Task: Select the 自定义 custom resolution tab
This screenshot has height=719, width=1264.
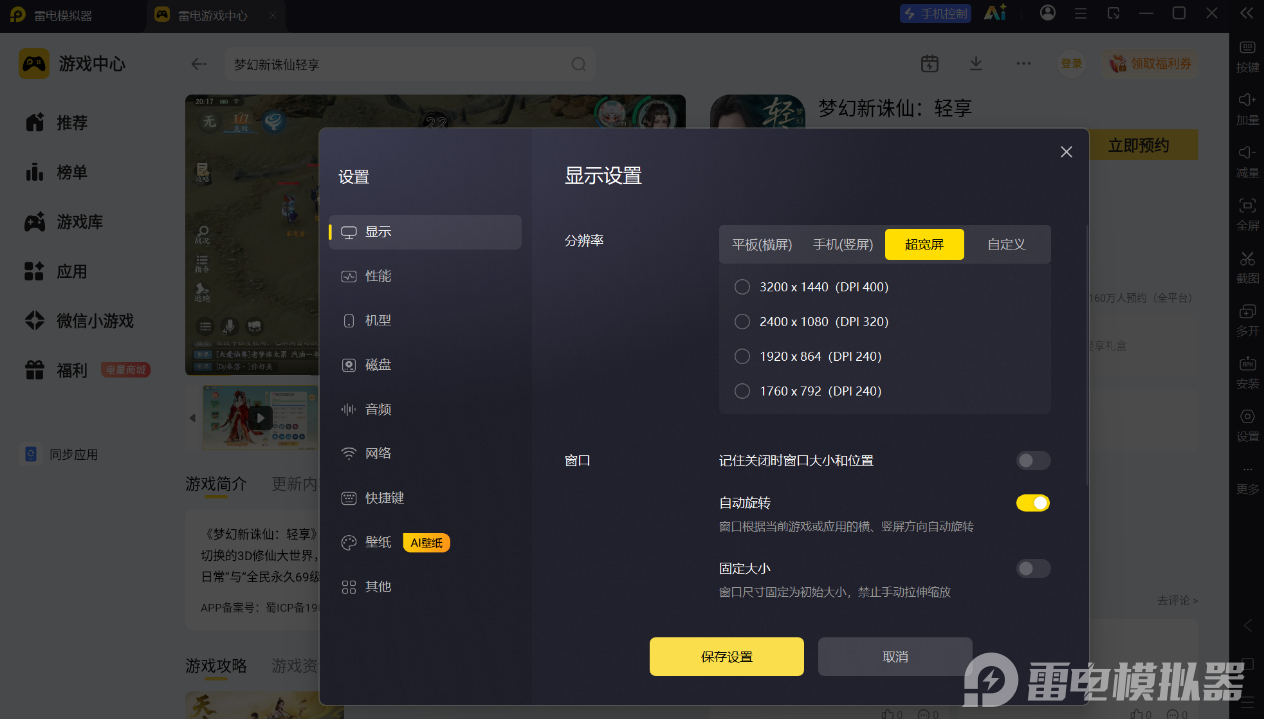Action: click(x=1006, y=244)
